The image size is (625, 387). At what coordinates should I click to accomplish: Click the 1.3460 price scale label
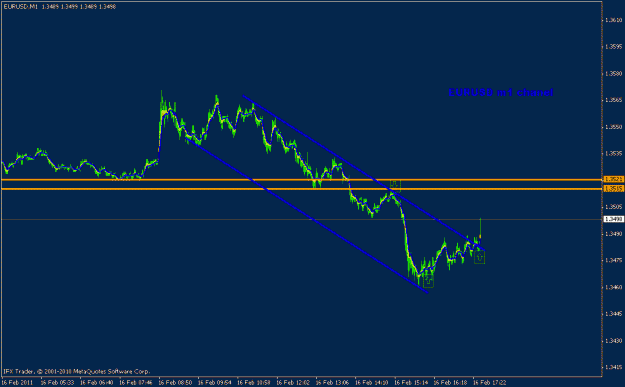[x=614, y=287]
